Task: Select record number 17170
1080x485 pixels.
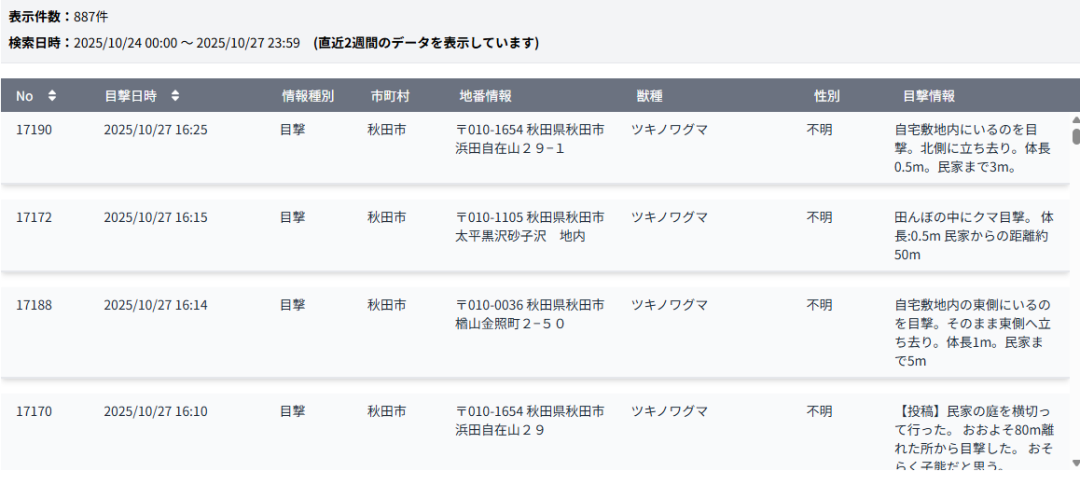Action: point(34,411)
